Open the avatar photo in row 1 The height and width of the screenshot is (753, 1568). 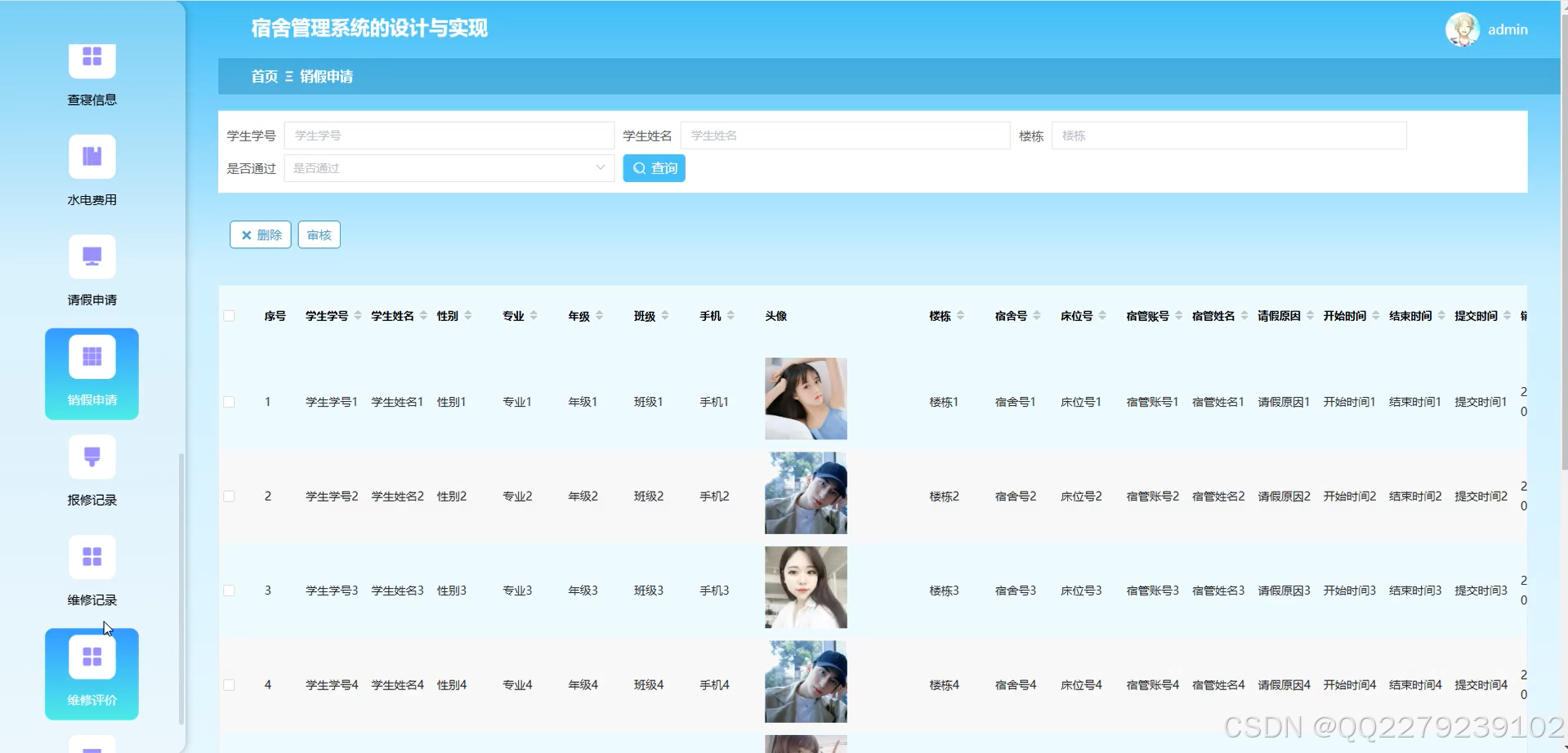point(806,399)
